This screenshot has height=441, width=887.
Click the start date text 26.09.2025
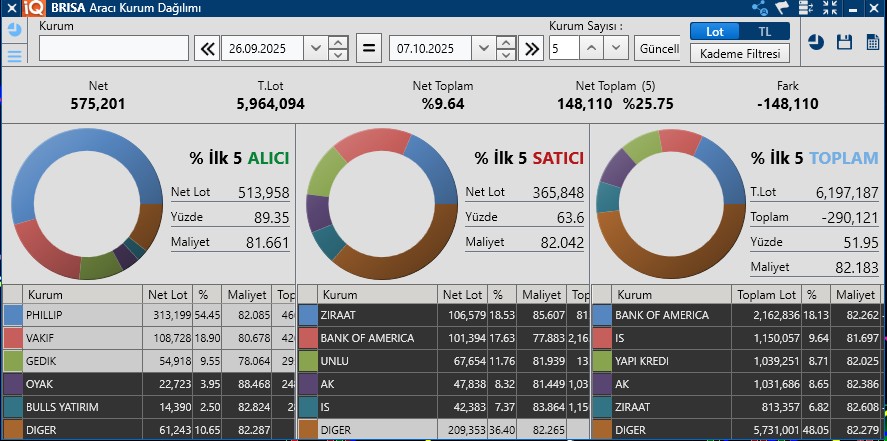[257, 49]
